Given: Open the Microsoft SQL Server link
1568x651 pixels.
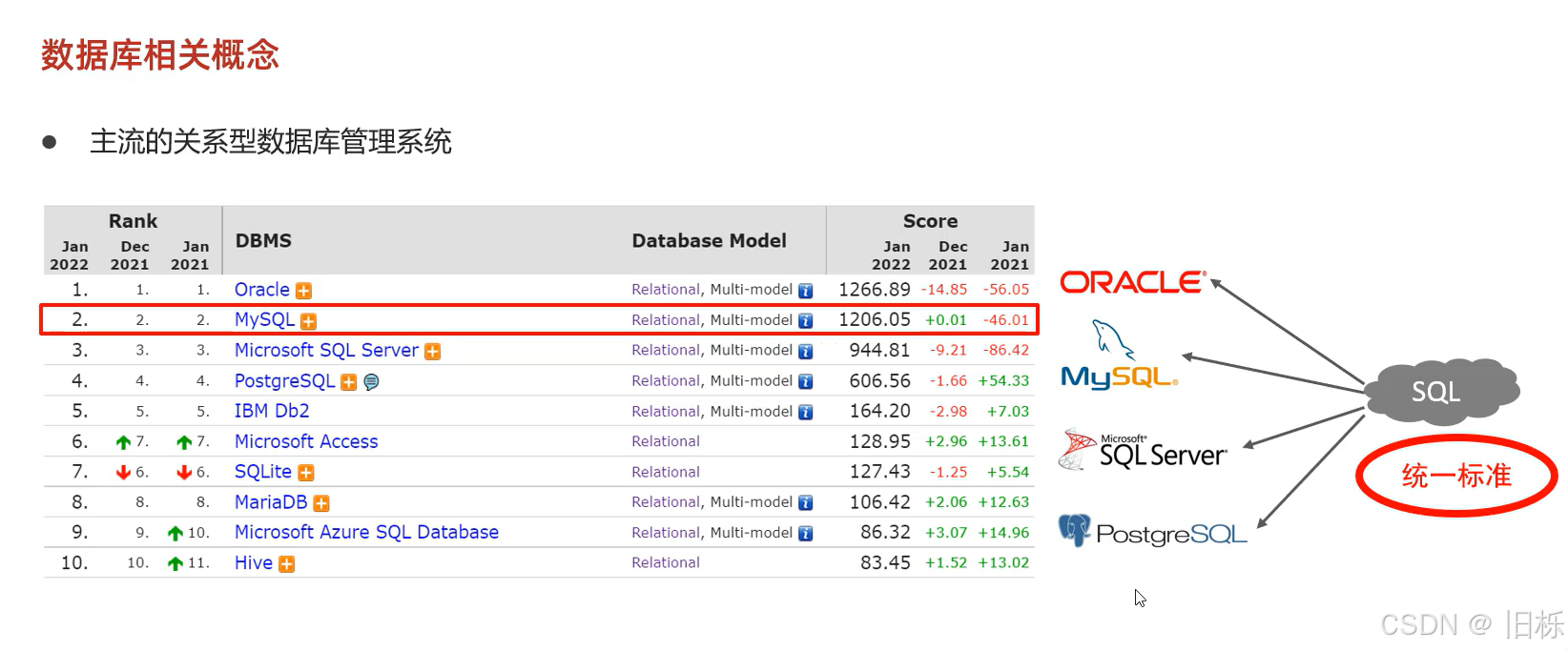Looking at the screenshot, I should [326, 351].
